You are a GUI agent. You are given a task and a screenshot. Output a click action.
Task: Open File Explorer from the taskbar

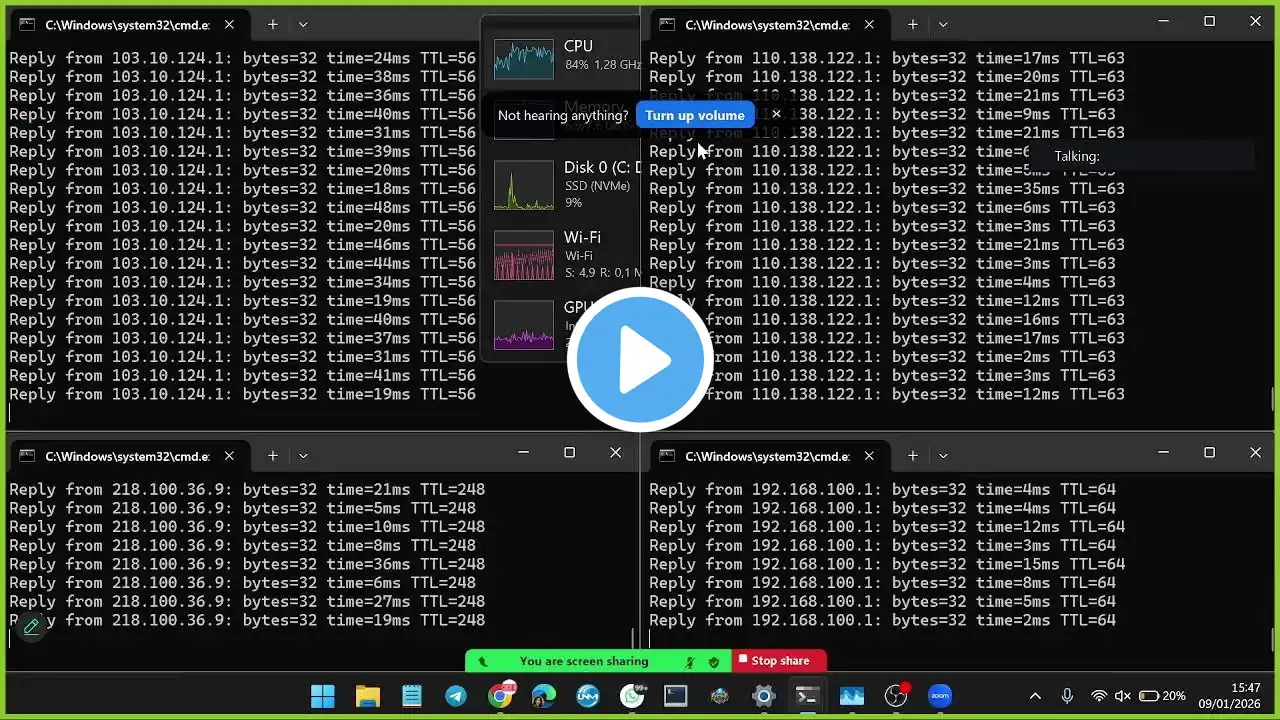368,696
